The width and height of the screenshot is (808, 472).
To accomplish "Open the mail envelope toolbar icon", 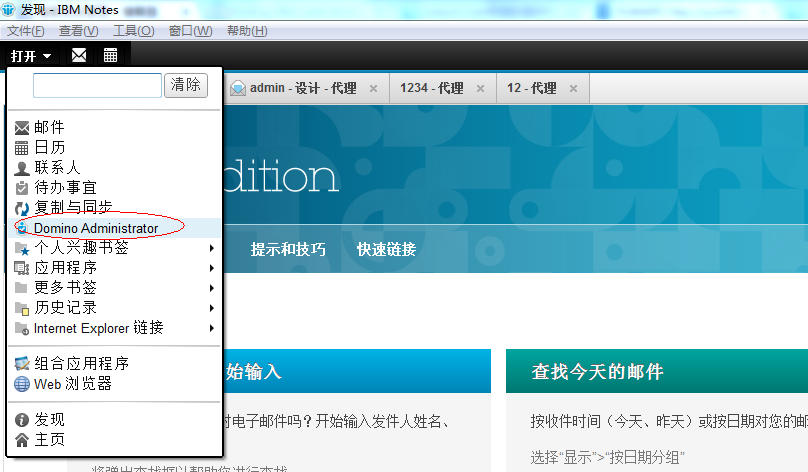I will pyautogui.click(x=79, y=55).
